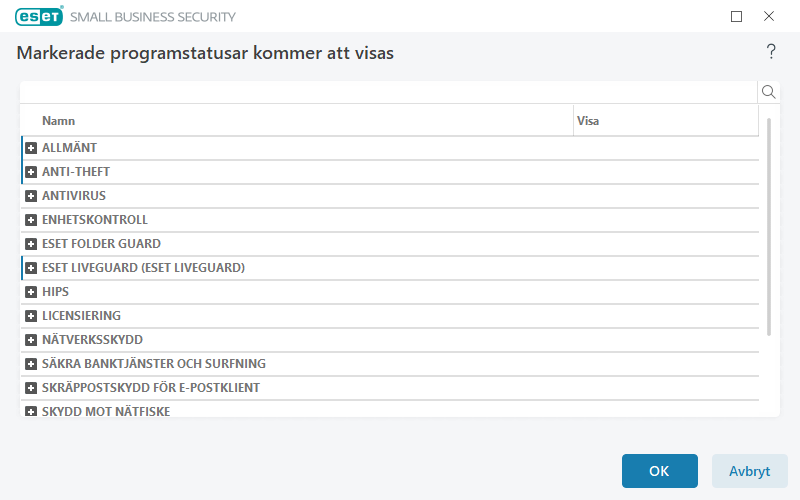Expand the ESET LIVEGUARD plus icon
The height and width of the screenshot is (500, 800).
tap(31, 268)
